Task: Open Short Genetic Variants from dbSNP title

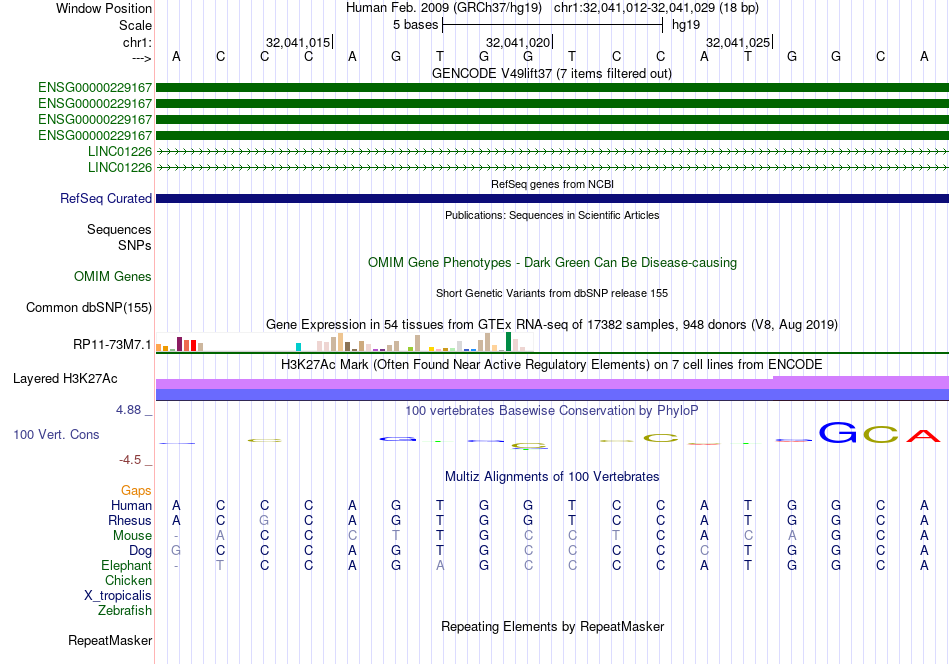Action: tap(552, 293)
